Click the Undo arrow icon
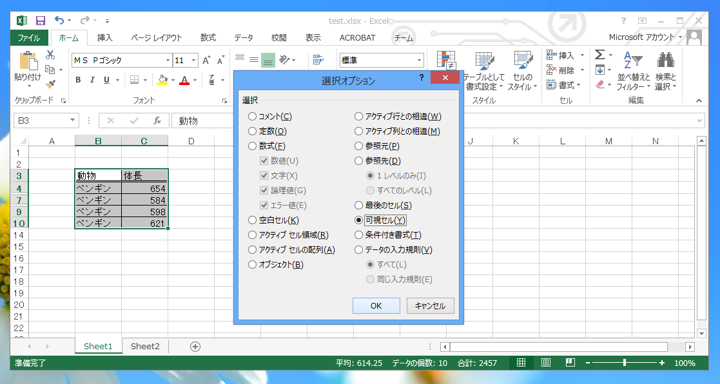This screenshot has width=720, height=384. pyautogui.click(x=59, y=20)
